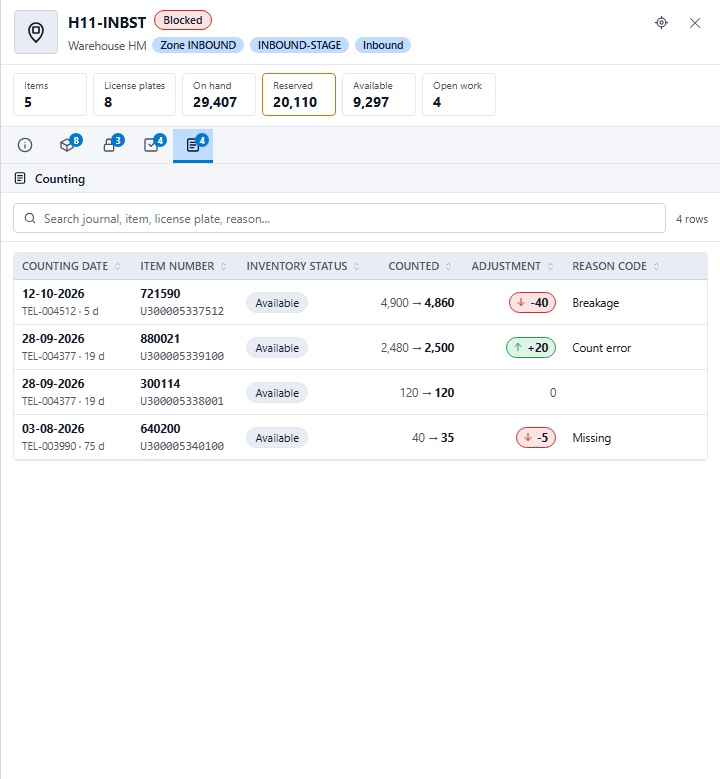Click the INBOUND-STAGE tag
This screenshot has width=720, height=779.
point(299,45)
